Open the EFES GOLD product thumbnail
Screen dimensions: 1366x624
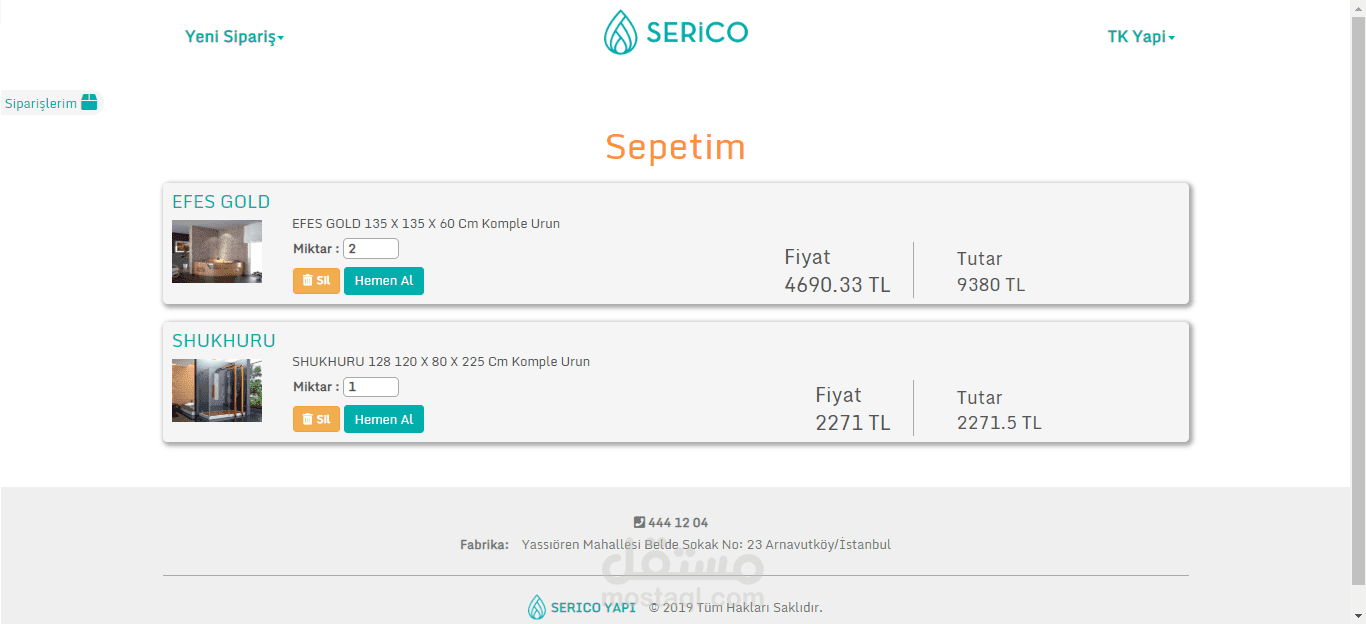coord(217,251)
